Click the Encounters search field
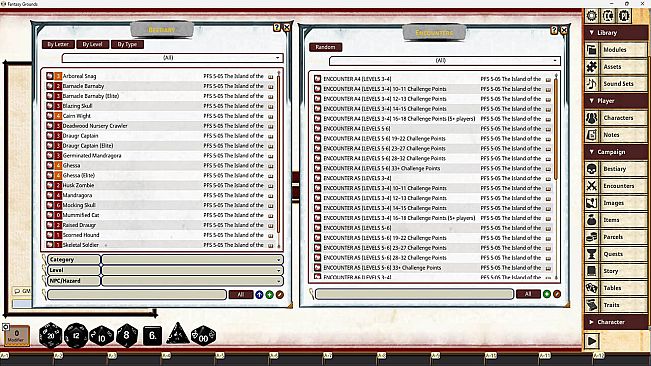651x366 pixels. coord(414,294)
